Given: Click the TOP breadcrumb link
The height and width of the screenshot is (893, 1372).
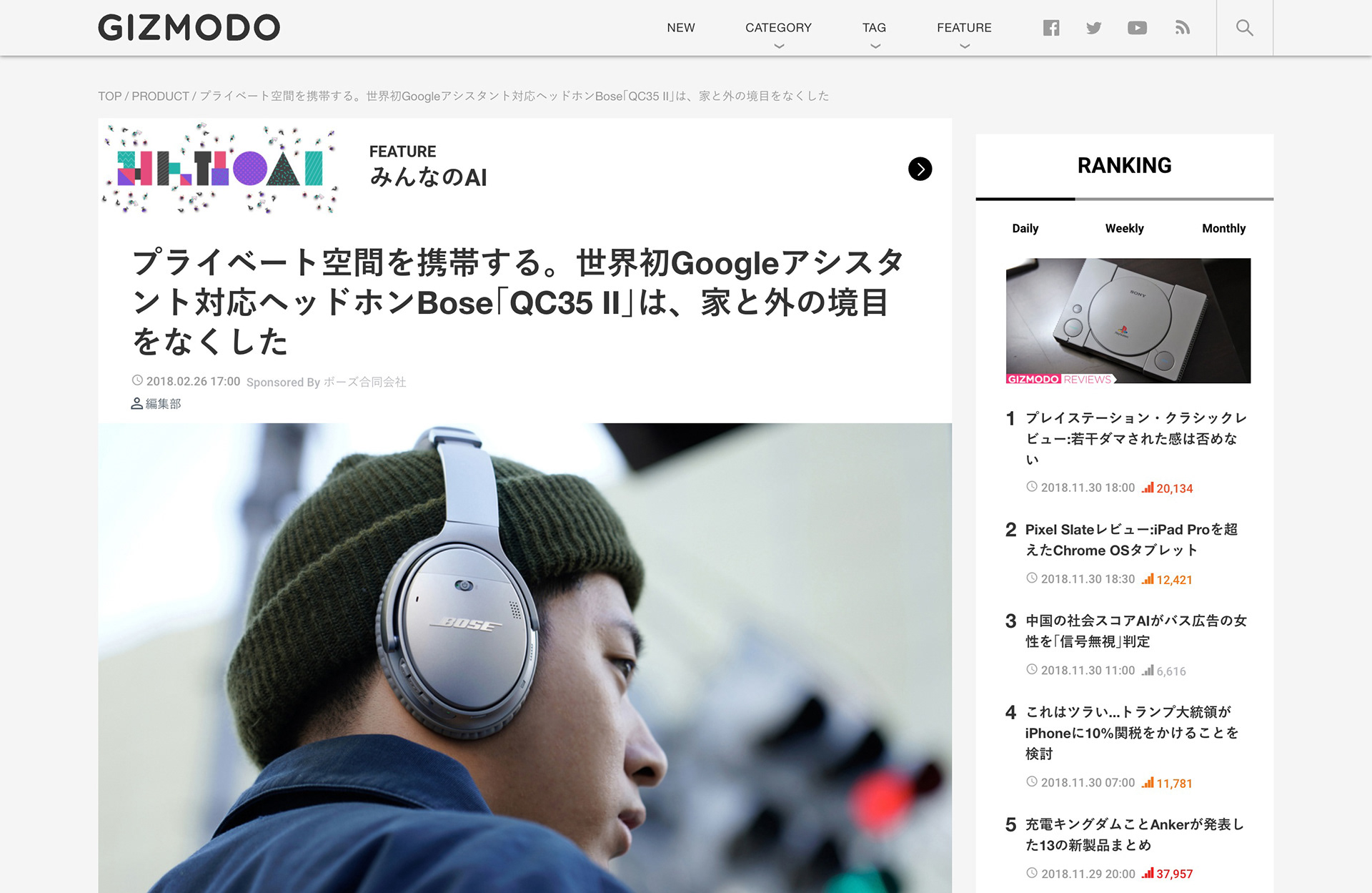Looking at the screenshot, I should (109, 96).
